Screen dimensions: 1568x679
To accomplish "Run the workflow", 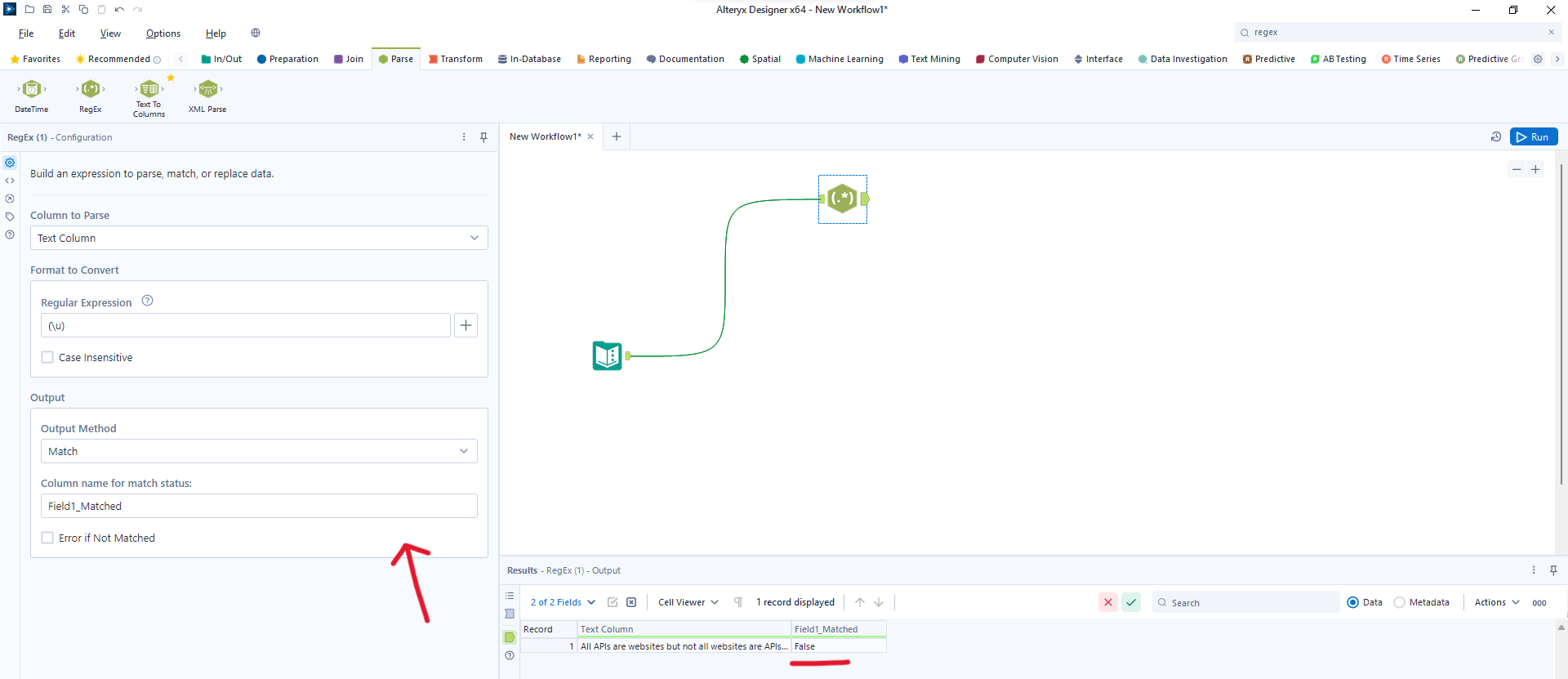I will pyautogui.click(x=1534, y=136).
